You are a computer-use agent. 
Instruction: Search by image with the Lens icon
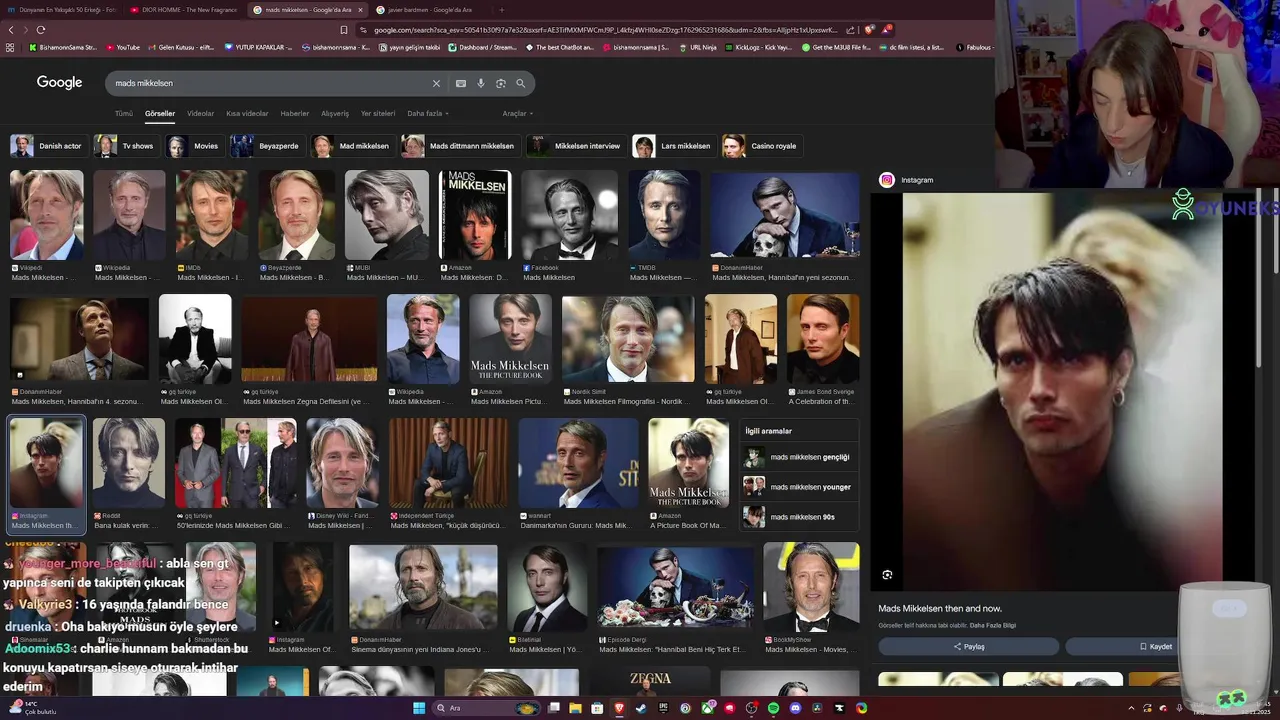(501, 83)
